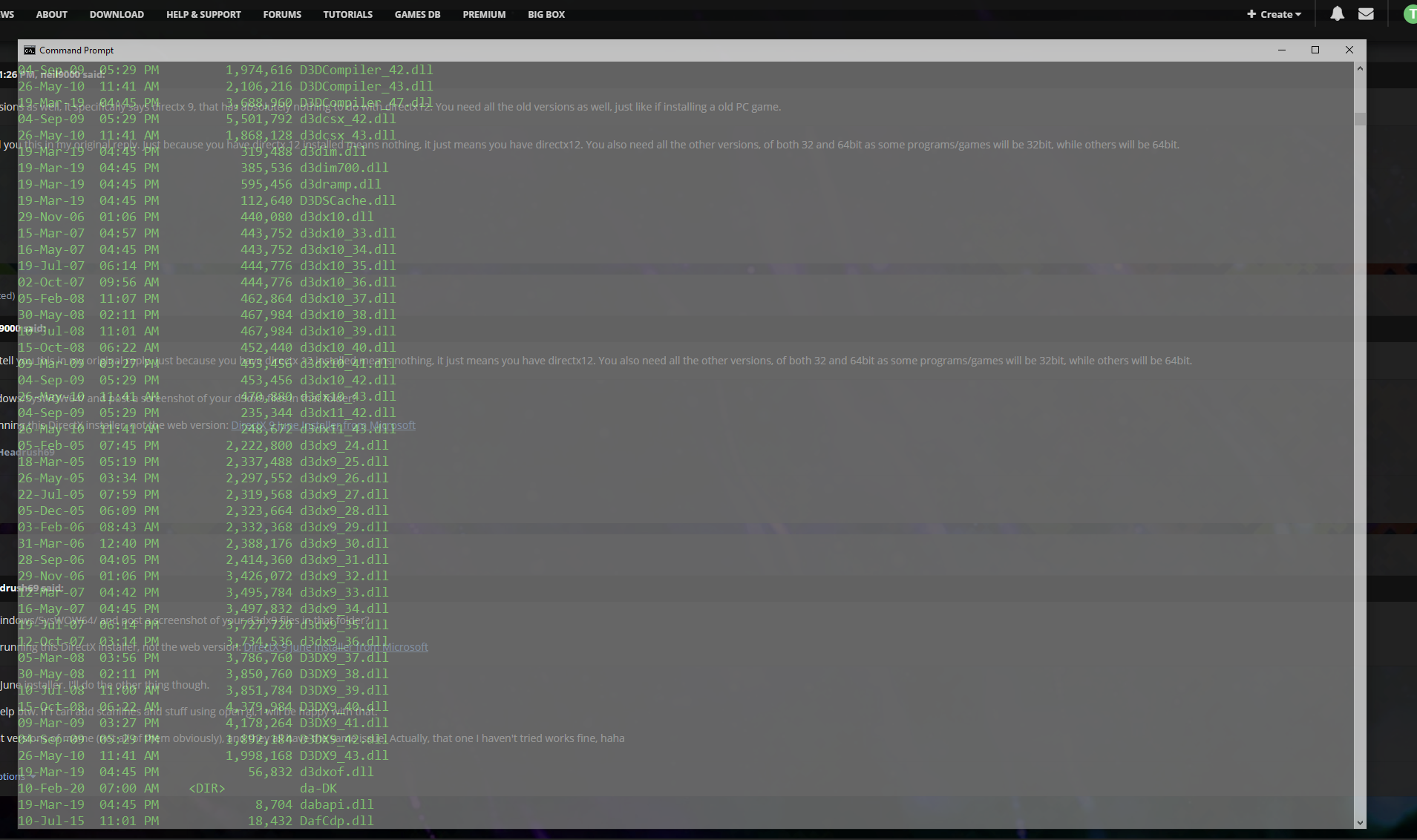This screenshot has height=840, width=1417.
Task: Open the TUTORIALS menu item
Action: [347, 14]
